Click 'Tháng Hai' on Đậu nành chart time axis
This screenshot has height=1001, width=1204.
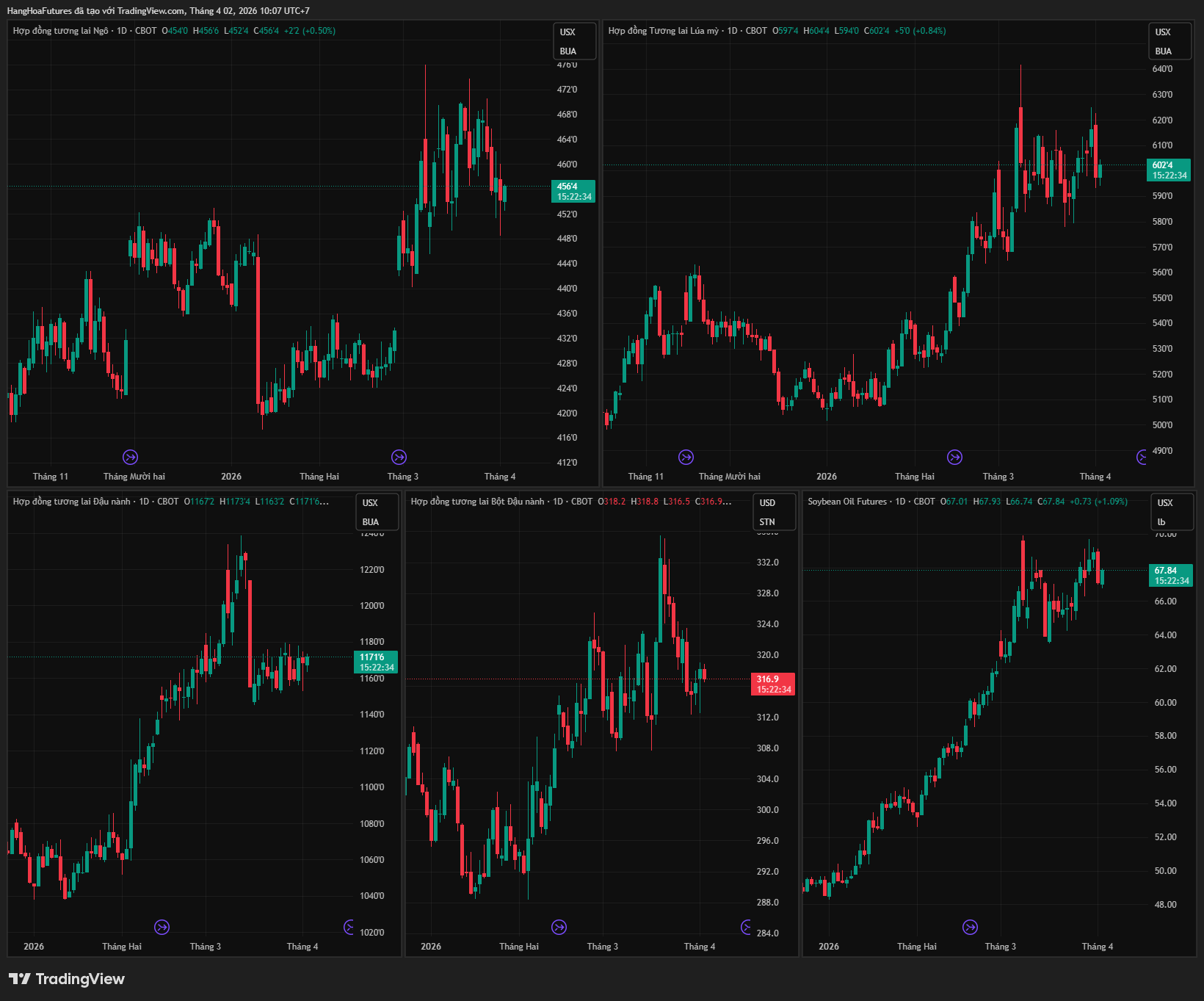(x=122, y=947)
